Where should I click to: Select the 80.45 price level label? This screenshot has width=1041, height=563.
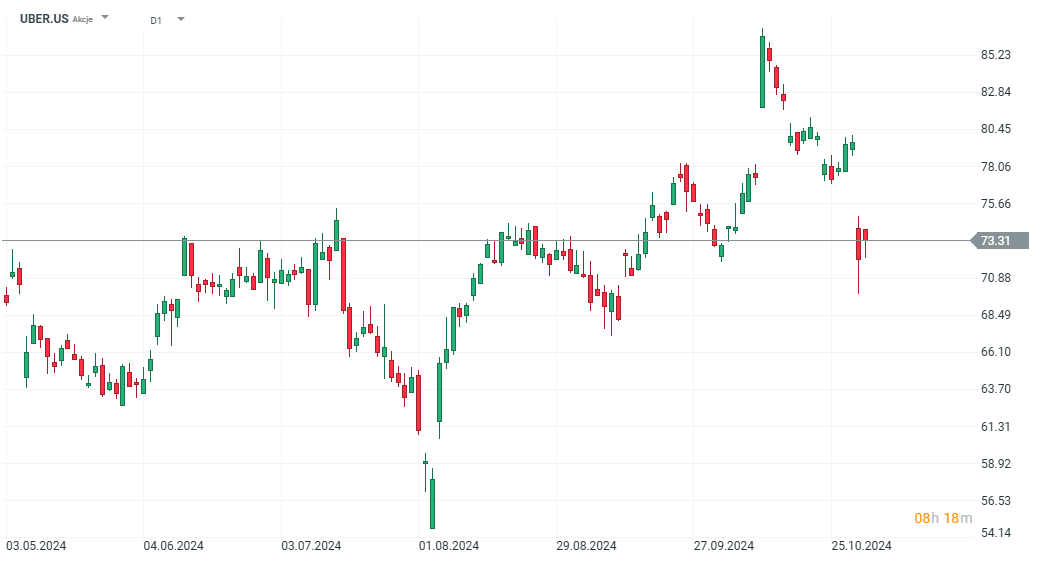tap(995, 129)
